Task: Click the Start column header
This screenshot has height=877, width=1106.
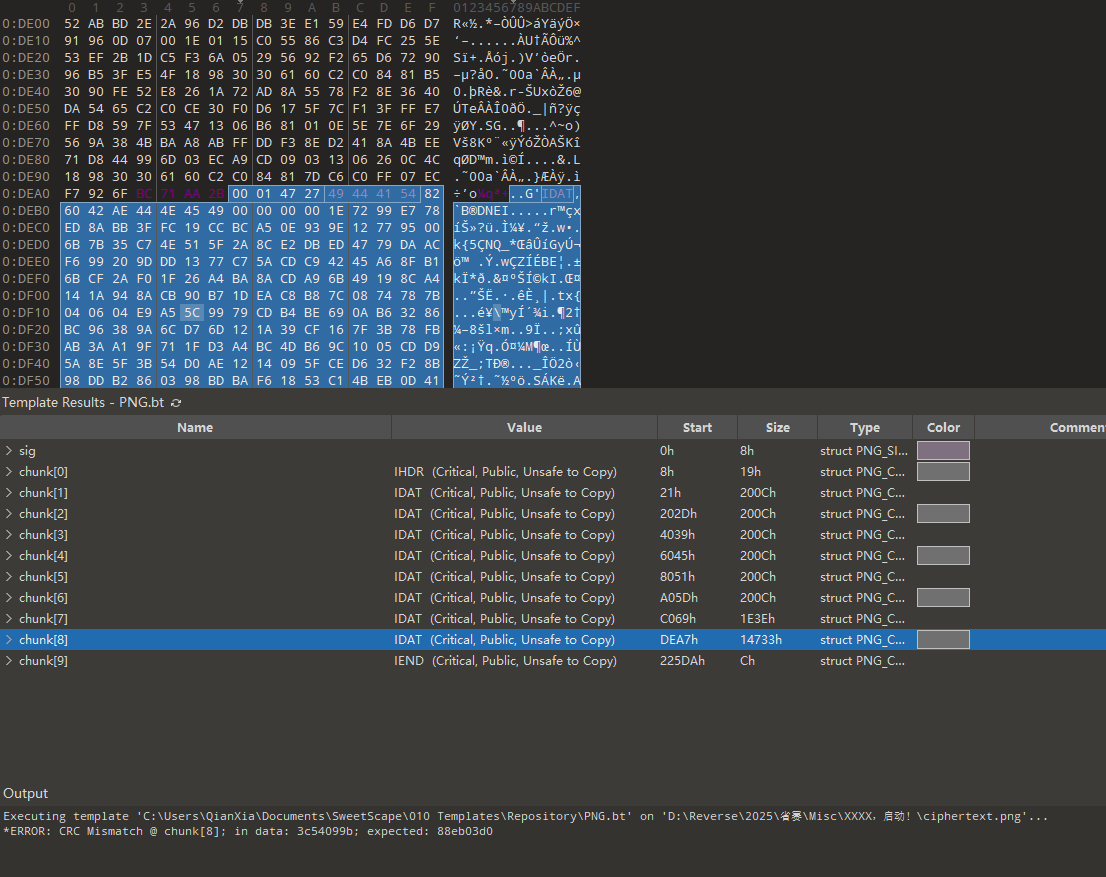Action: tap(697, 428)
